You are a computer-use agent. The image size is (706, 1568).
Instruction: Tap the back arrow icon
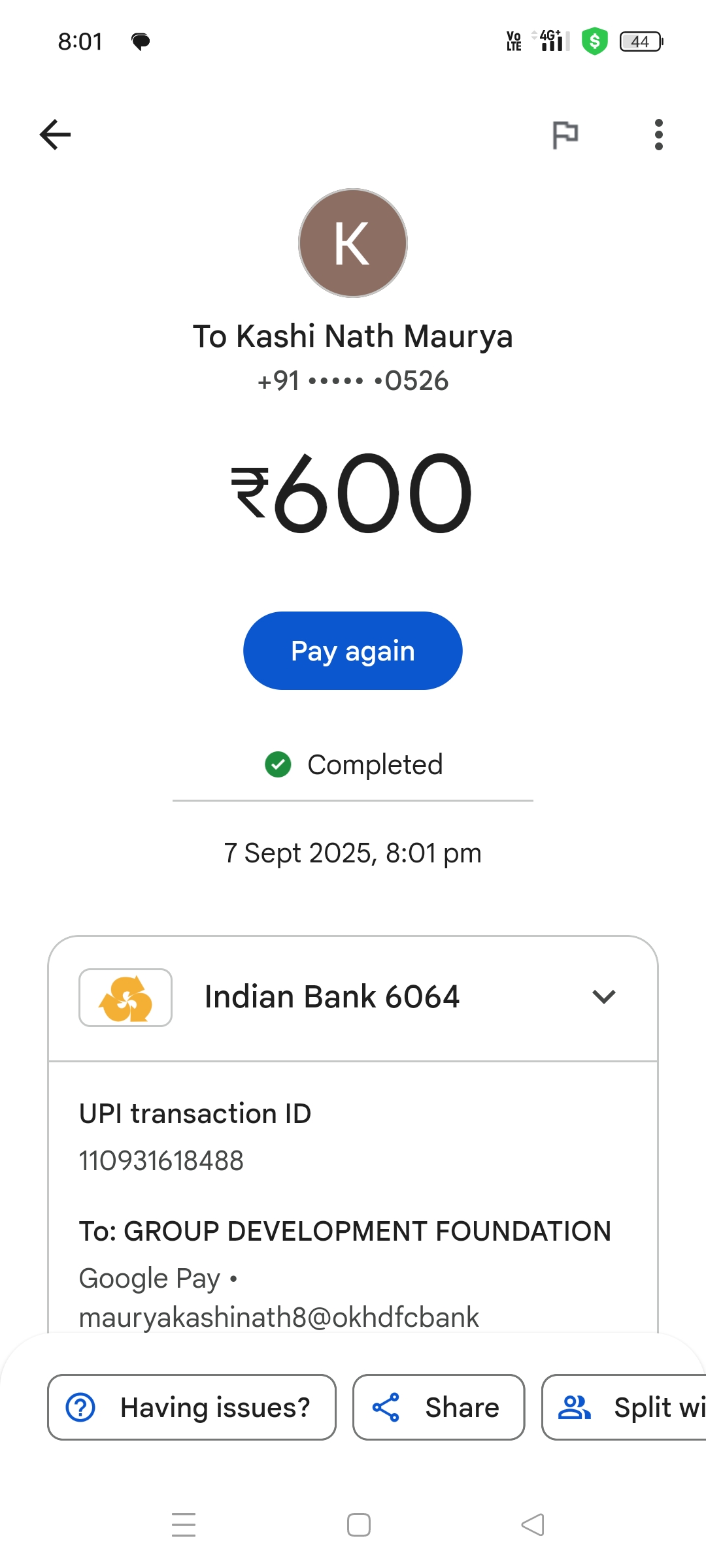56,135
